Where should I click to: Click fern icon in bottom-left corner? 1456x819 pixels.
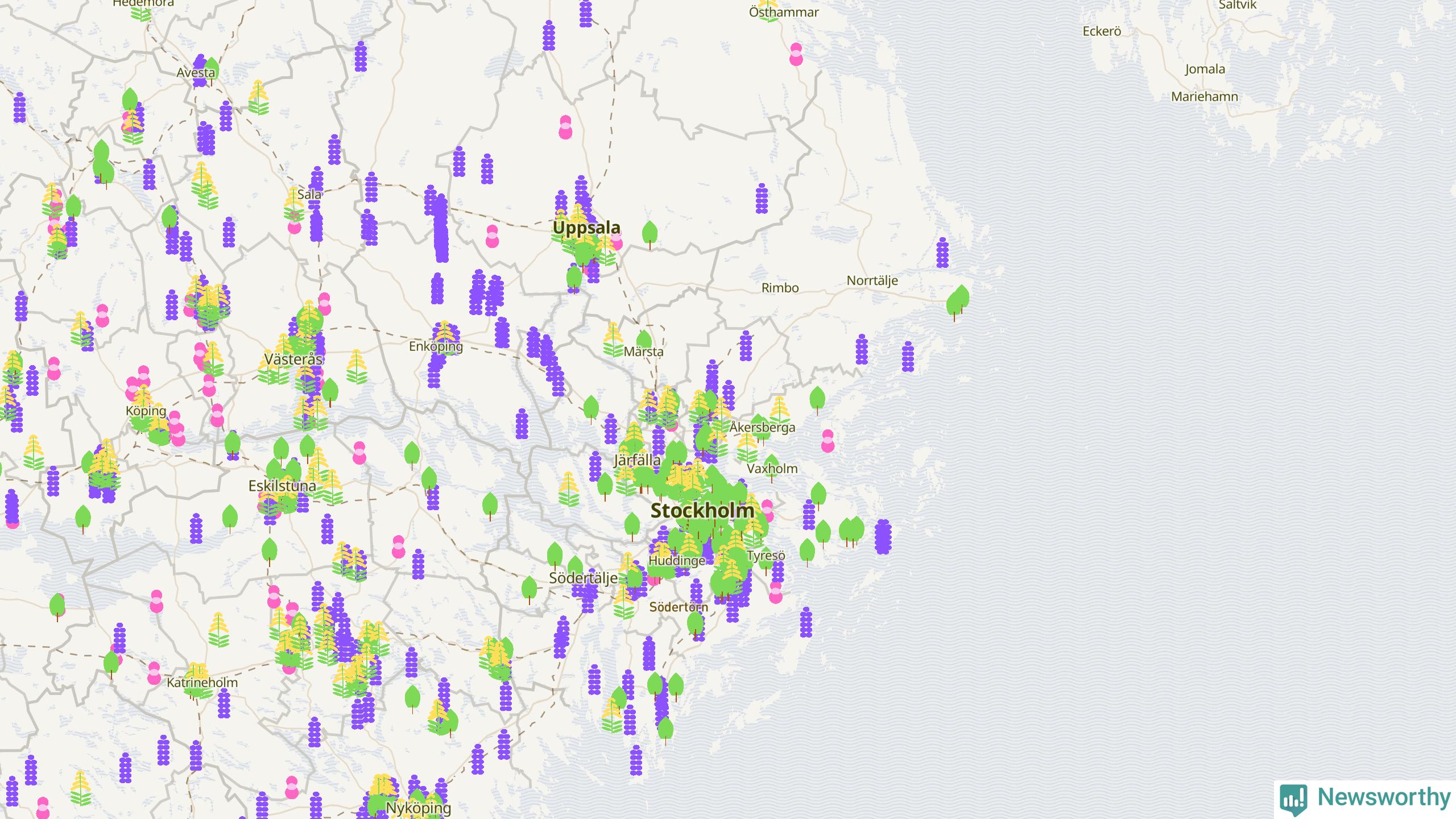pos(81,788)
